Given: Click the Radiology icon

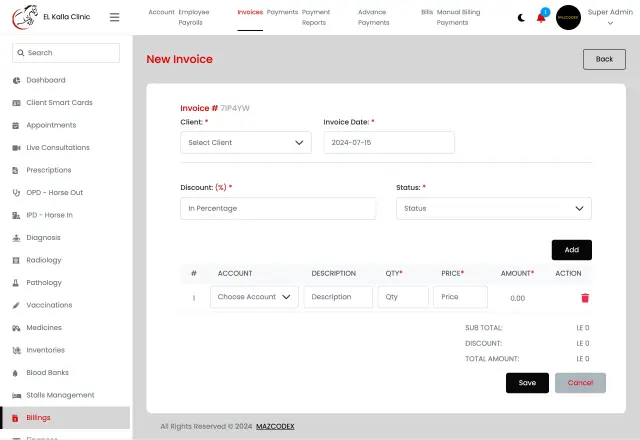Looking at the screenshot, I should tap(16, 260).
